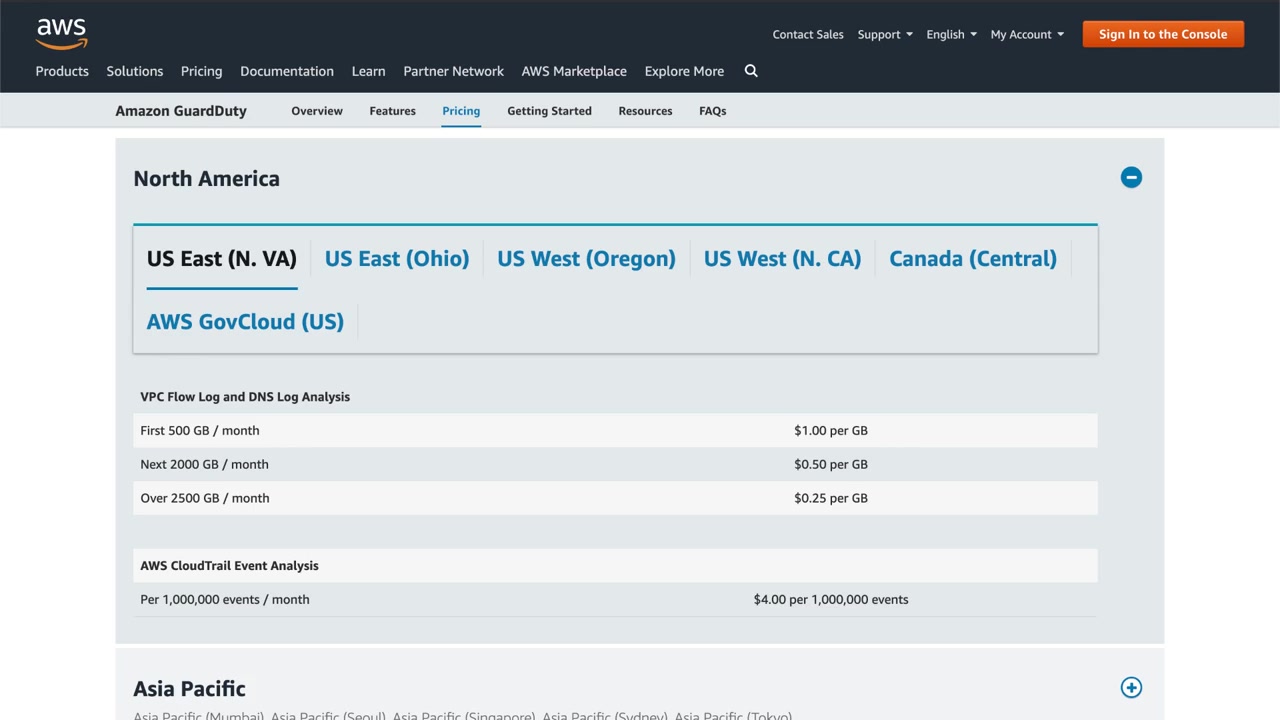The image size is (1280, 720).
Task: Open the Pricing menu in top navigation
Action: (201, 71)
